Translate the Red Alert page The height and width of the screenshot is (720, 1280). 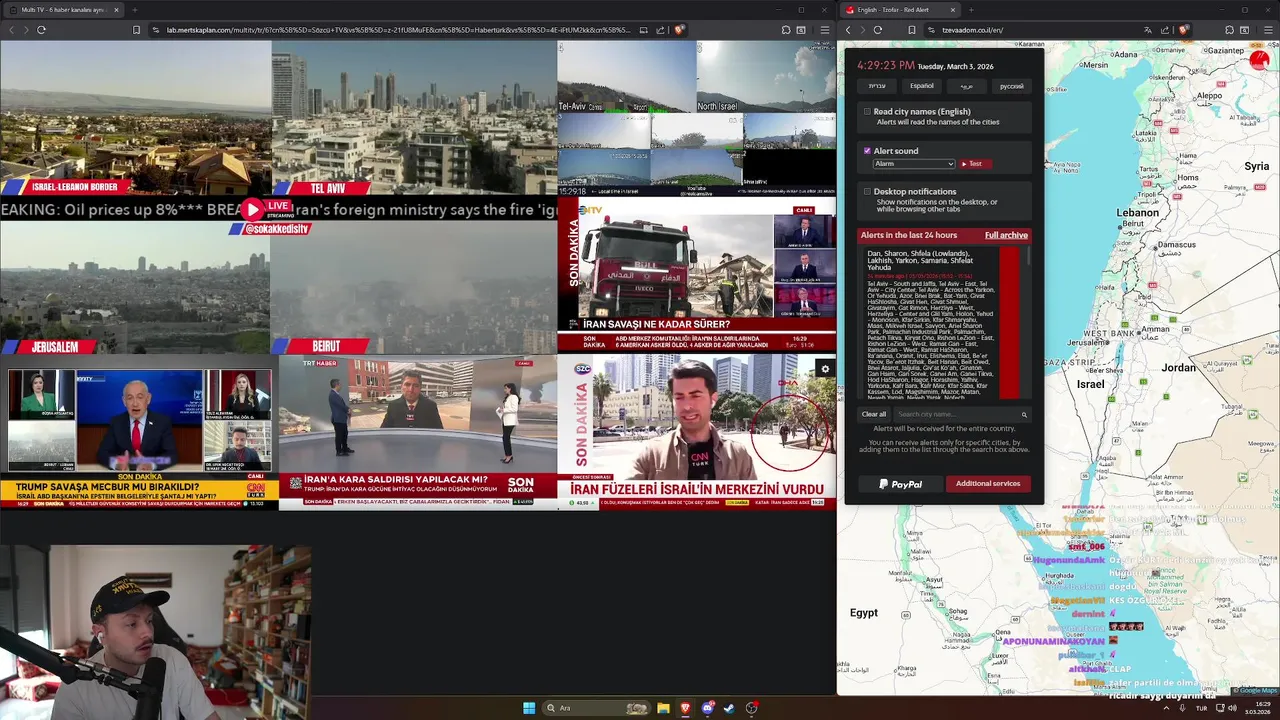pyautogui.click(x=1147, y=30)
